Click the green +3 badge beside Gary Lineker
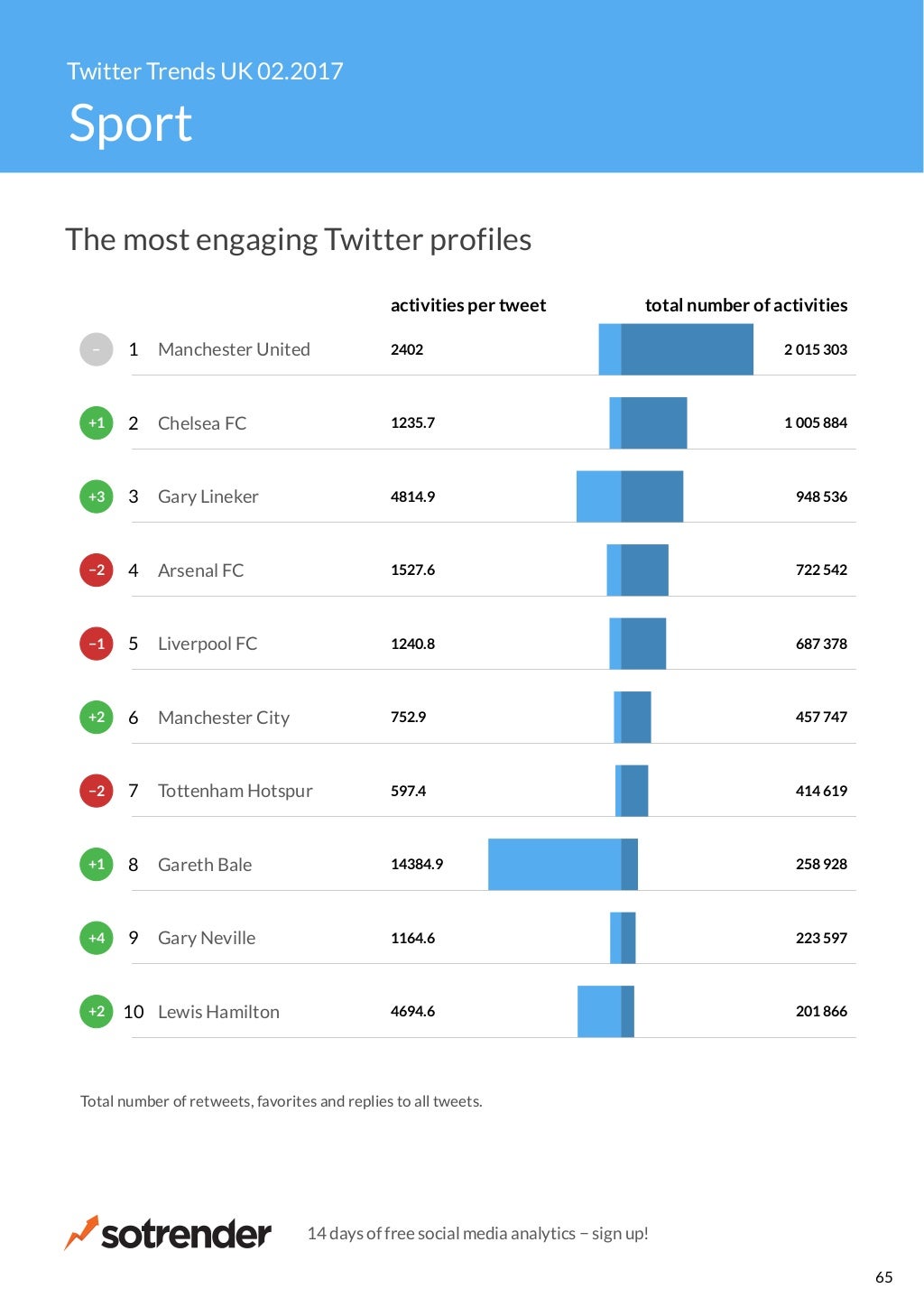 (97, 496)
